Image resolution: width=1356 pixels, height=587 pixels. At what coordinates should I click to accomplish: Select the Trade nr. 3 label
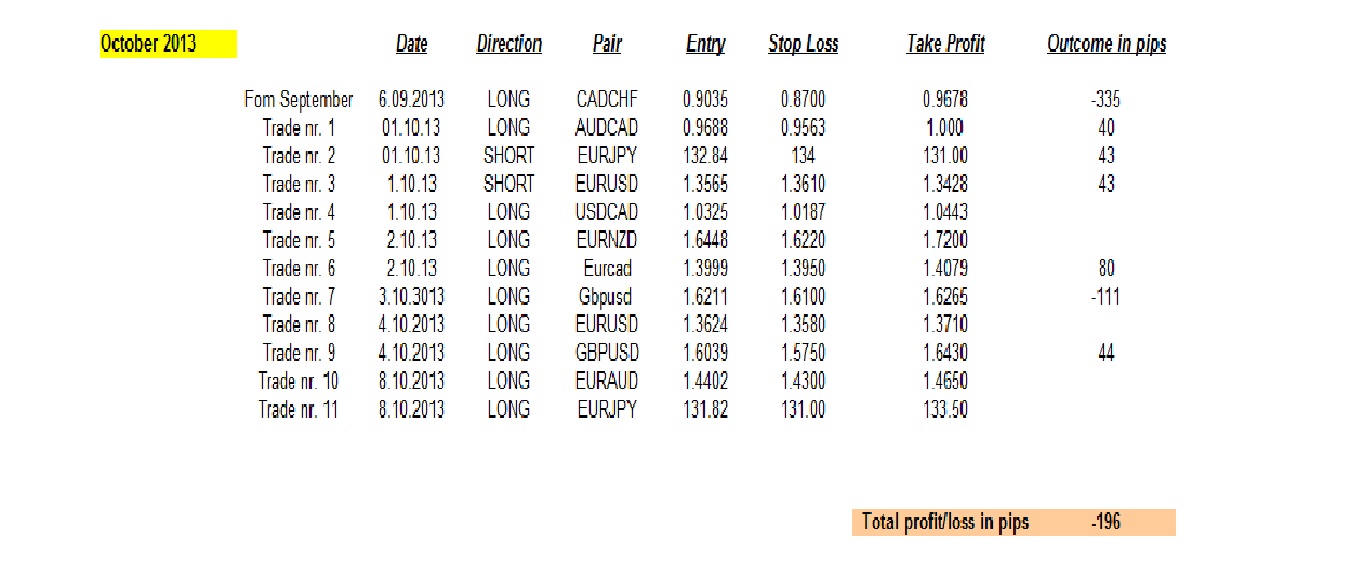point(299,184)
